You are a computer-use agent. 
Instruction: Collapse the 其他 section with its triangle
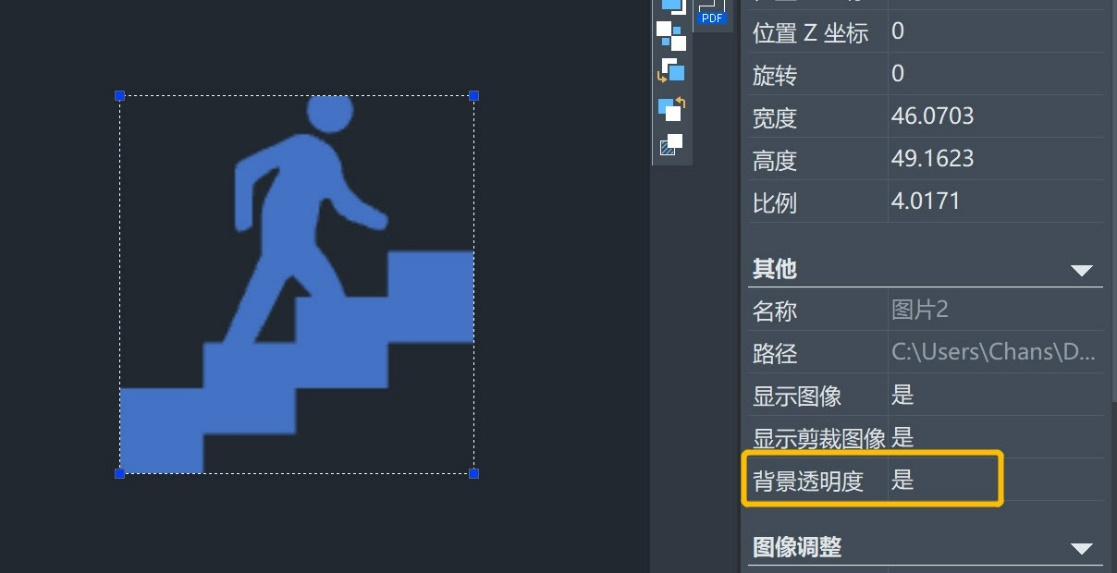point(1081,270)
